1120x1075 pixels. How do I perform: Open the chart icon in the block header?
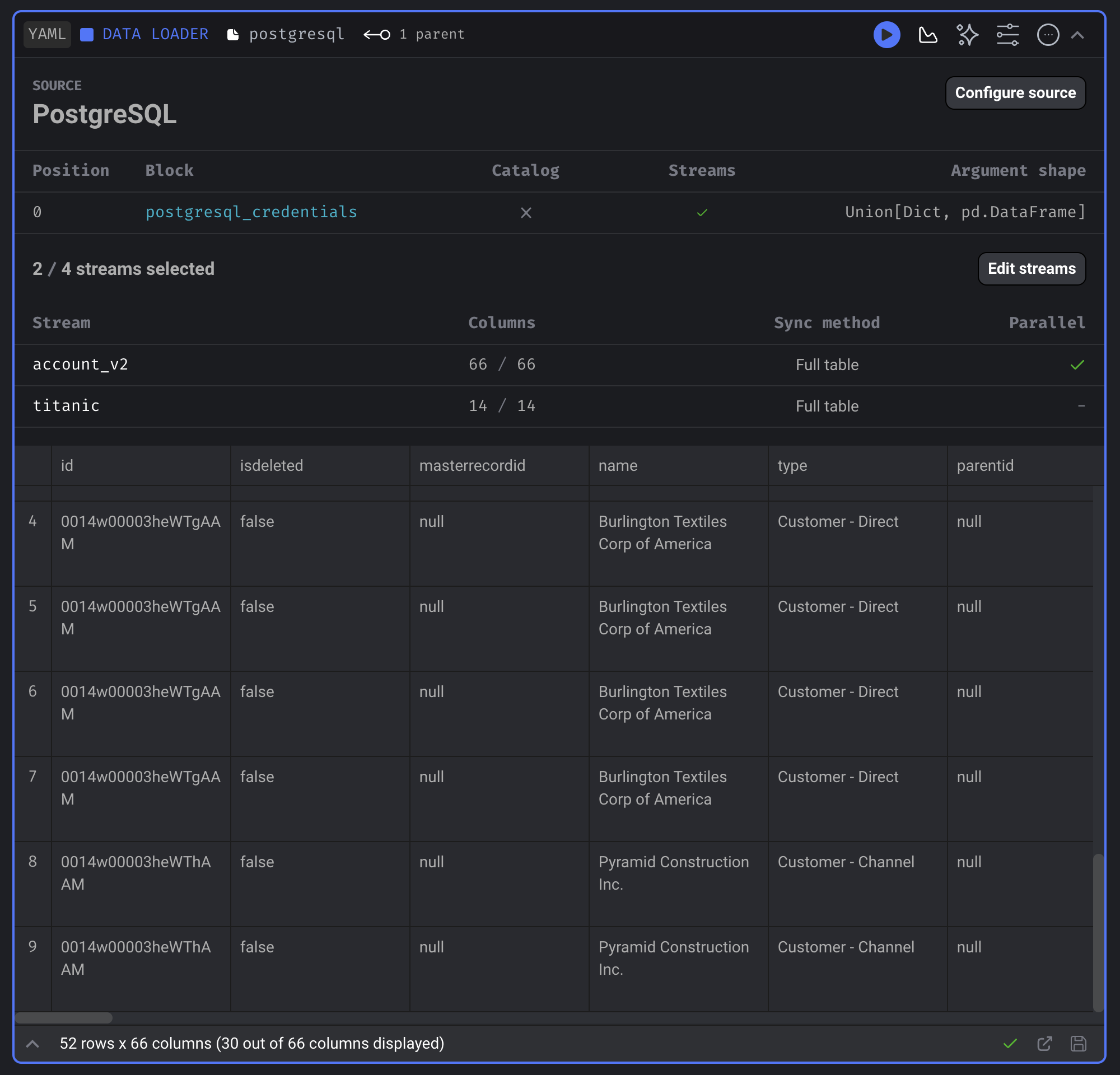click(927, 35)
